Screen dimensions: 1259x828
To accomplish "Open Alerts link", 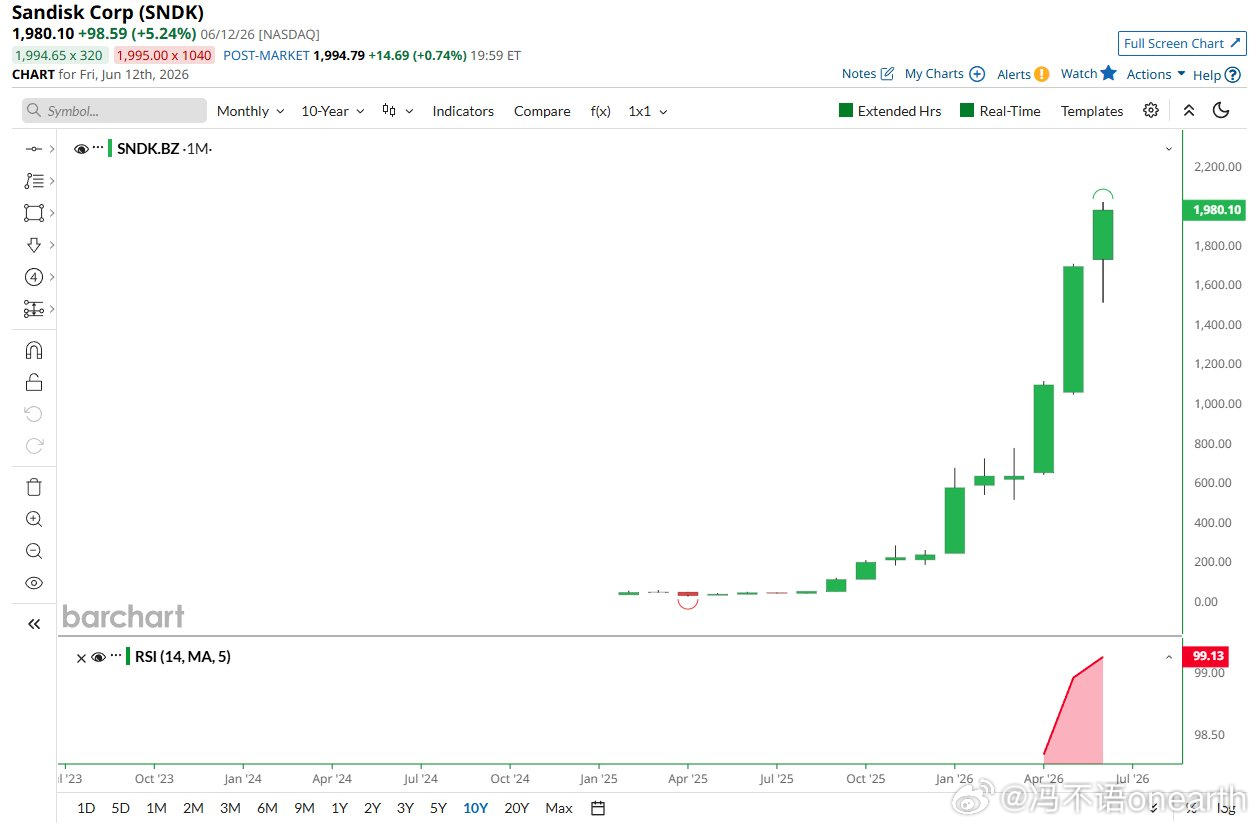I will (x=1023, y=74).
